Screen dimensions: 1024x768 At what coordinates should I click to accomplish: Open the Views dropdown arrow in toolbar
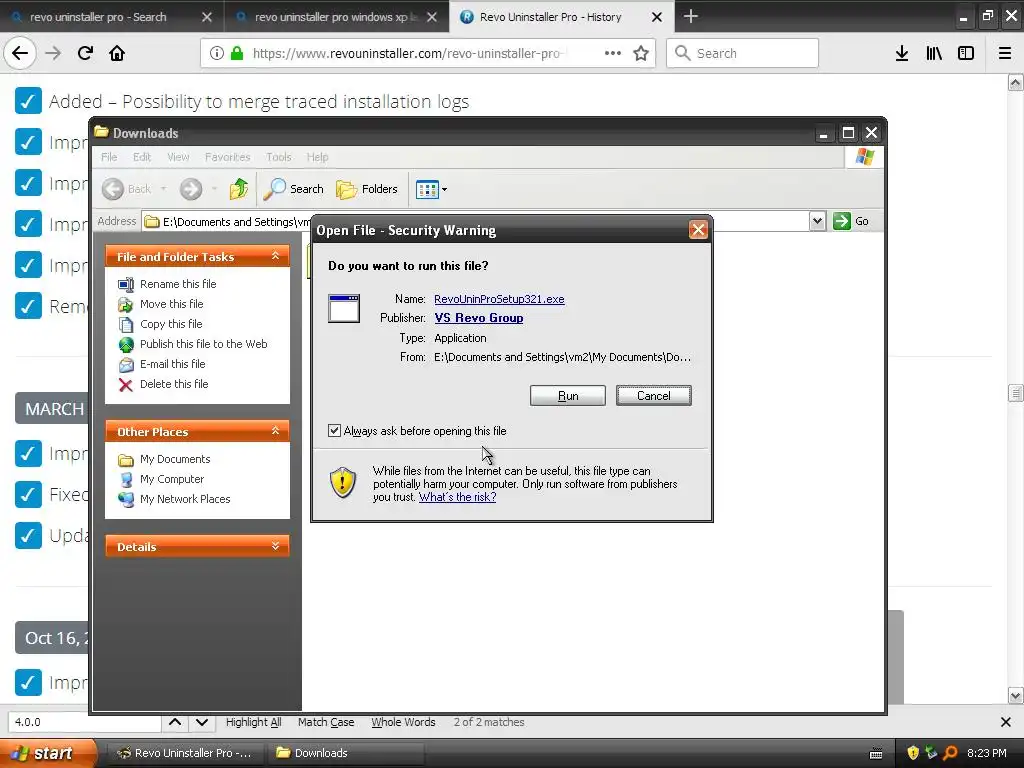tap(444, 190)
